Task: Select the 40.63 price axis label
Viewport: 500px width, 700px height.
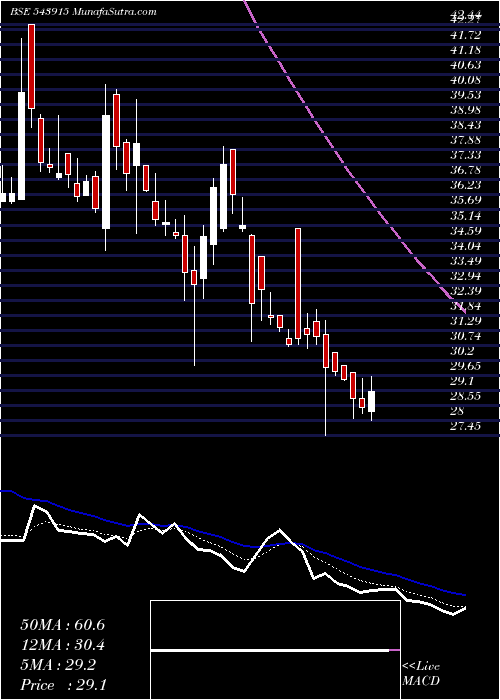Action: click(x=466, y=65)
